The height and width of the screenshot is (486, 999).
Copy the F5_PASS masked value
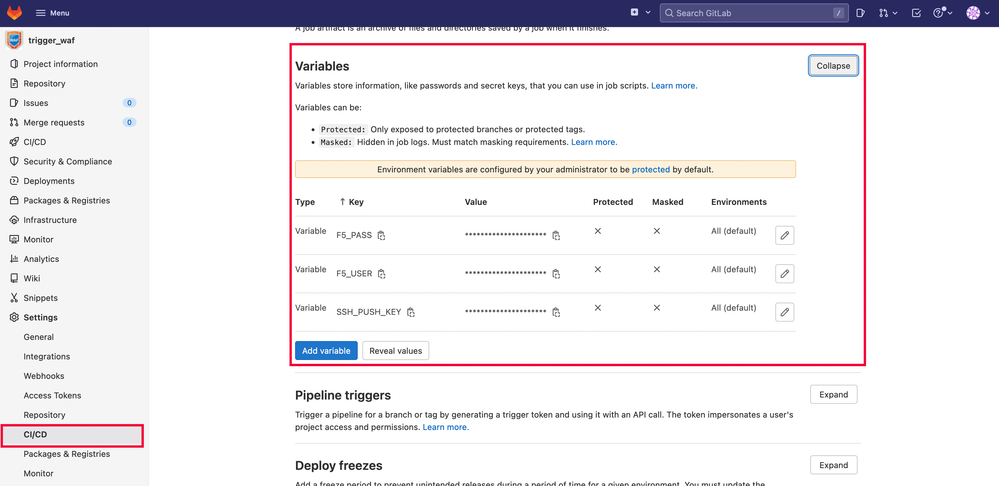[556, 236]
